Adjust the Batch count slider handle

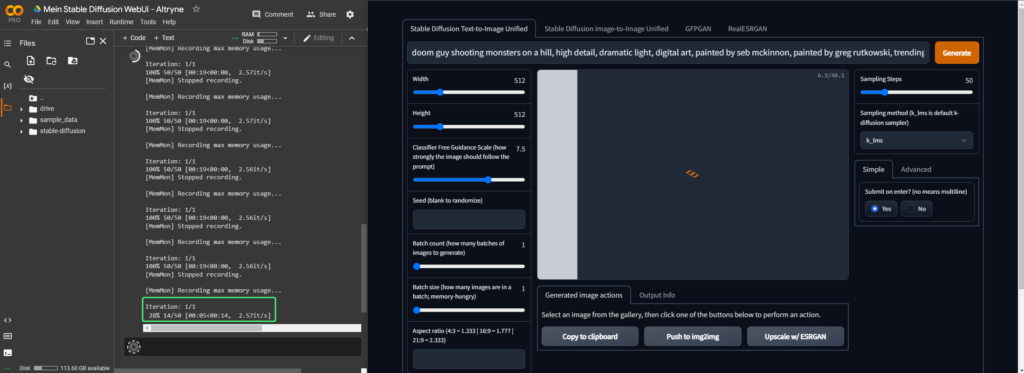pos(417,267)
